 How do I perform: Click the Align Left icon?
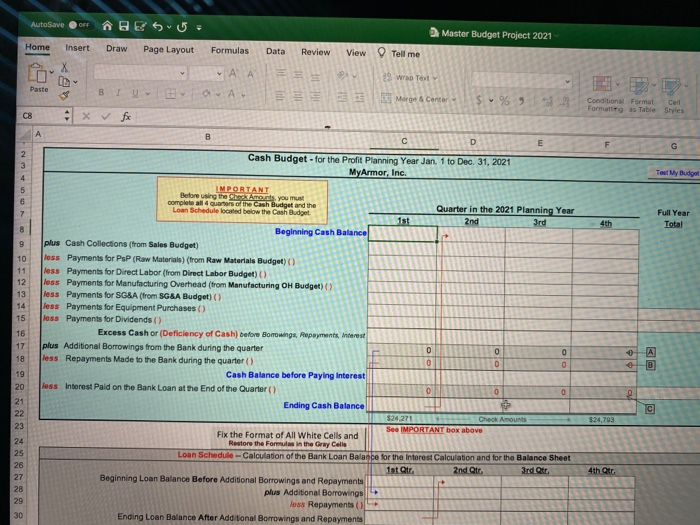280,96
